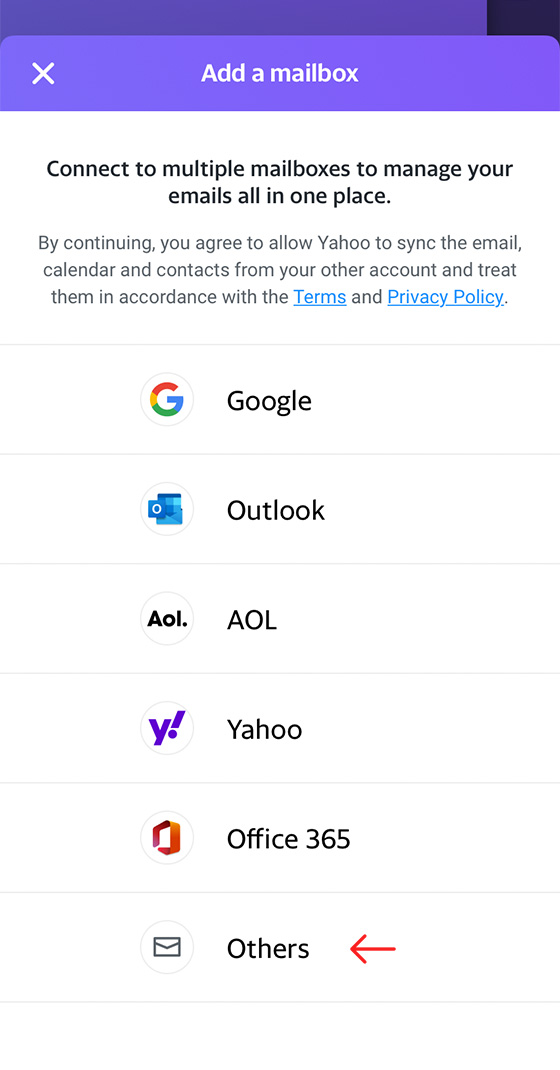Screen dimensions: 560x1070
Task: Open the Terms link
Action: [320, 298]
